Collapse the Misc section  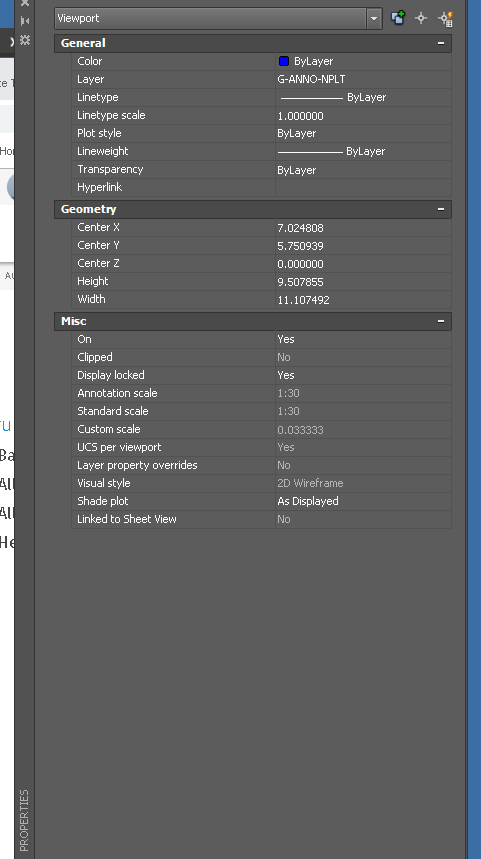point(441,321)
